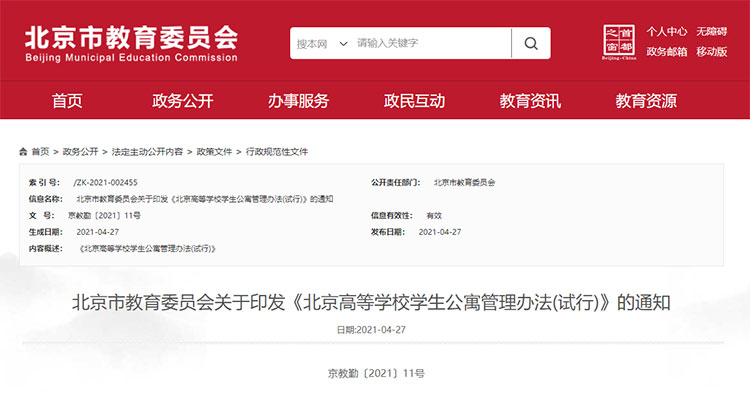
Task: Open the 首都之窗 Beijing-China logo
Action: pyautogui.click(x=619, y=42)
